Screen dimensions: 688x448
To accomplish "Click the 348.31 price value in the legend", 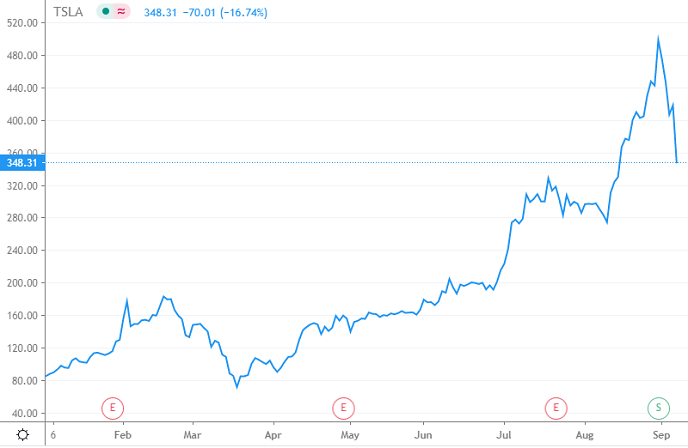I will [160, 12].
